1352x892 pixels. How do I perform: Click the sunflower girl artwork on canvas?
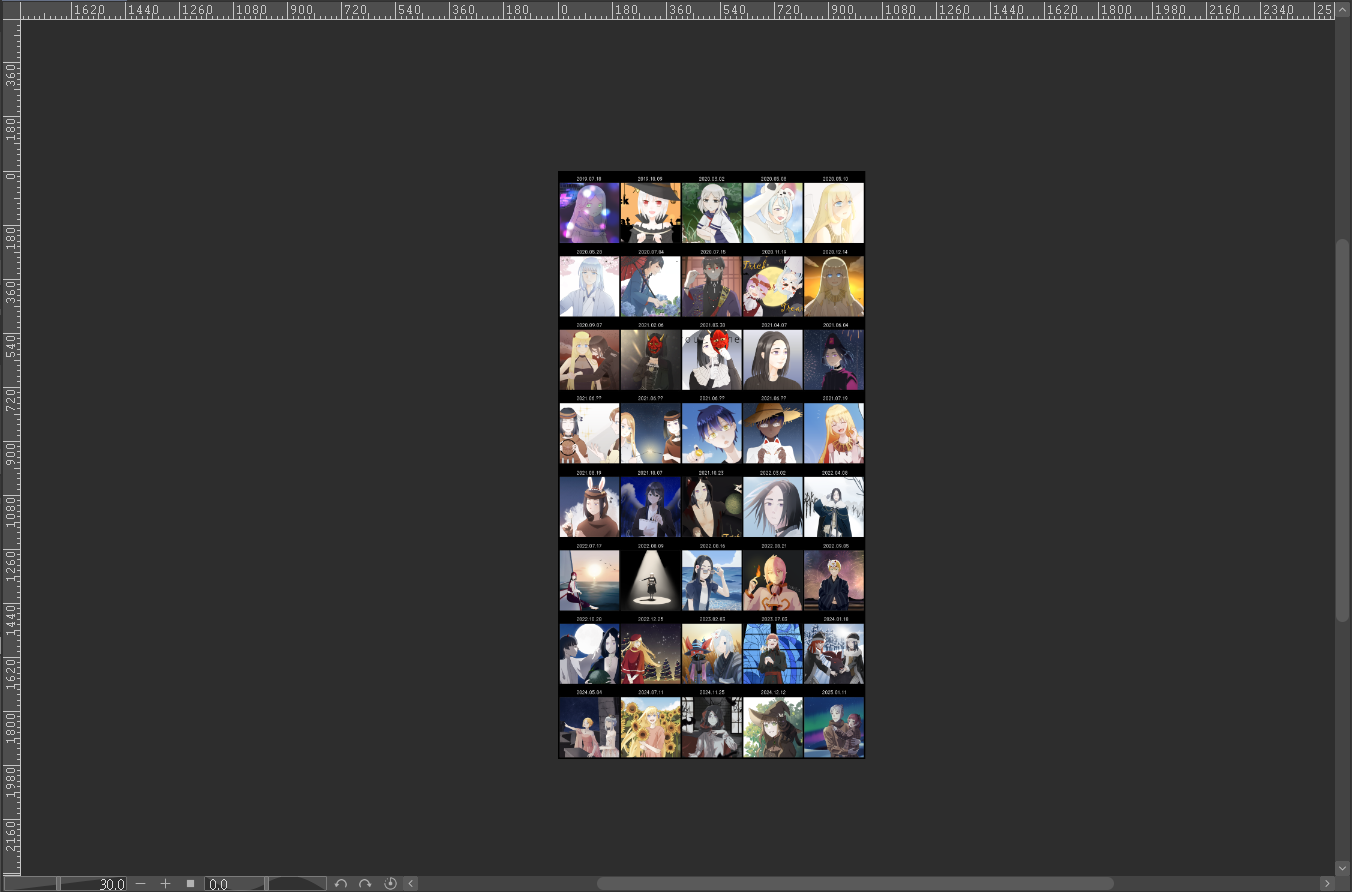pyautogui.click(x=651, y=727)
